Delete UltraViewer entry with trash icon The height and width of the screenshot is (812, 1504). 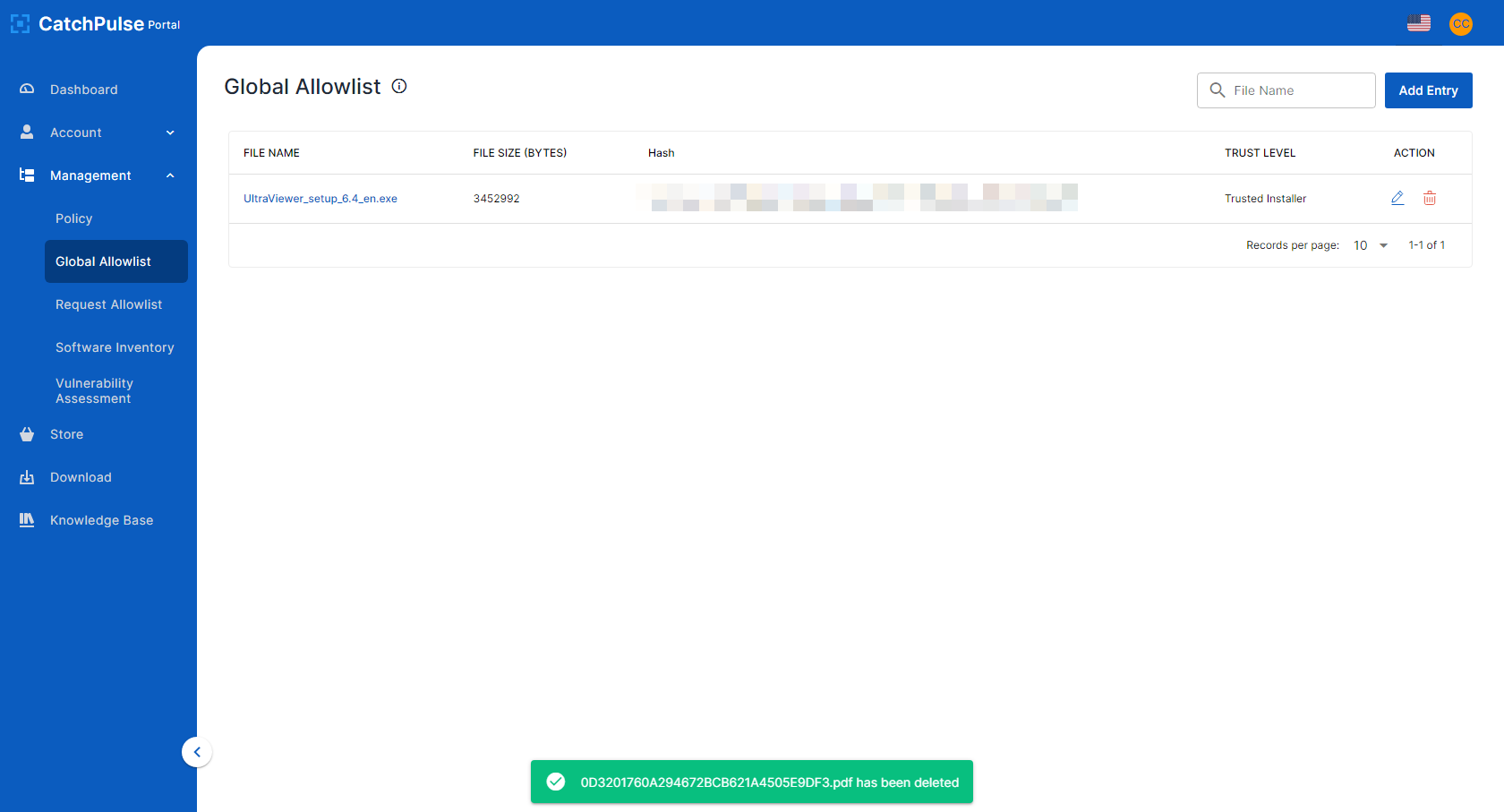point(1430,198)
